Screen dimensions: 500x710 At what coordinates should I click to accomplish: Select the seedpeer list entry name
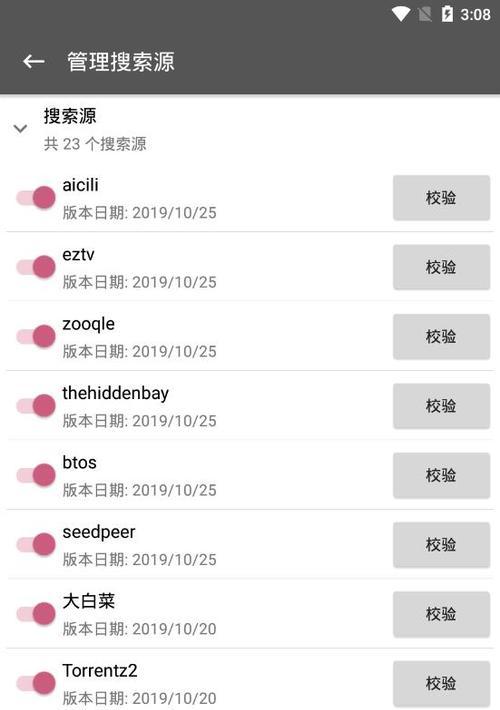pos(99,532)
